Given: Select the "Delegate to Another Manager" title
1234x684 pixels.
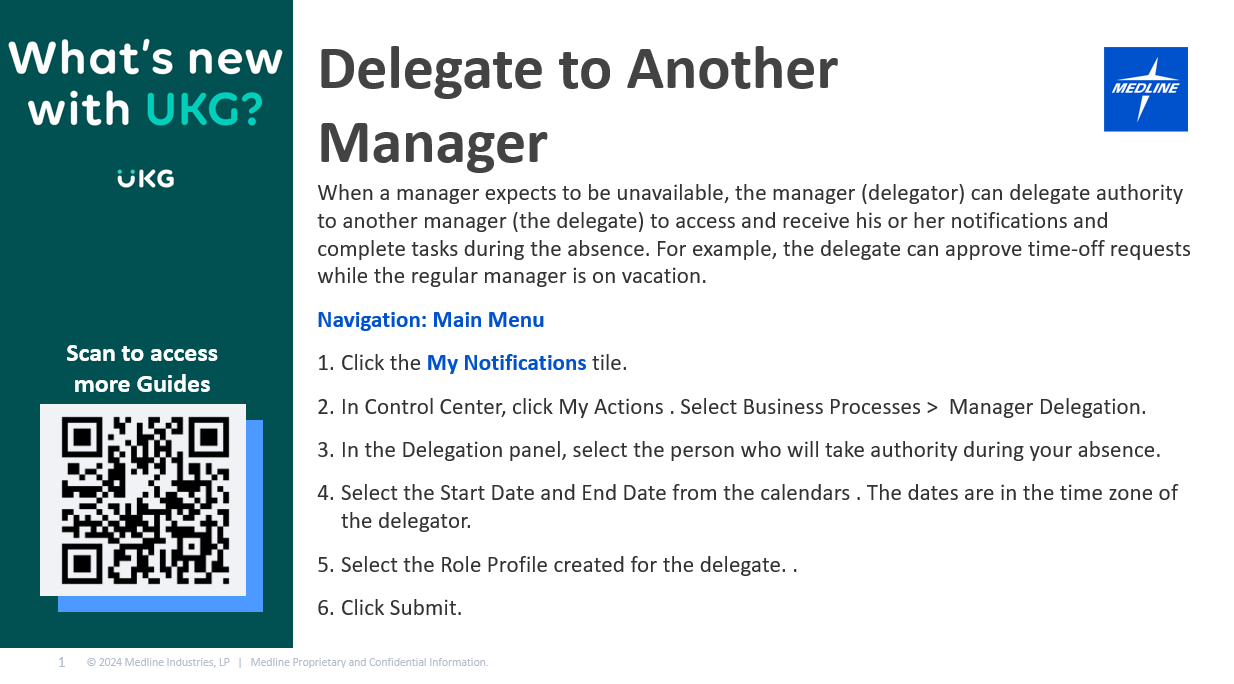Looking at the screenshot, I should click(x=577, y=106).
